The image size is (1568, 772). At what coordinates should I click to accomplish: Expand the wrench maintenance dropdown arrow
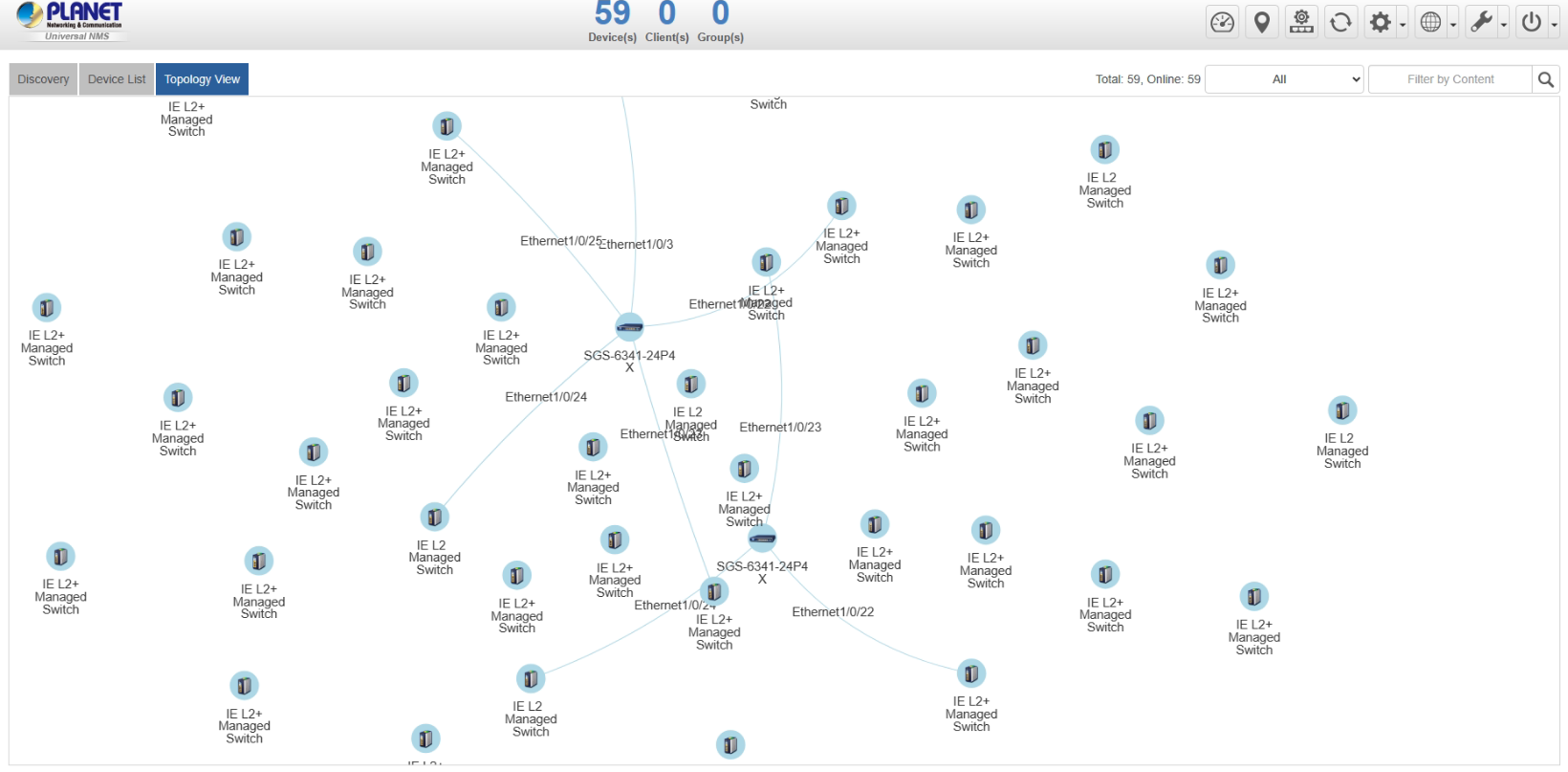click(1504, 25)
